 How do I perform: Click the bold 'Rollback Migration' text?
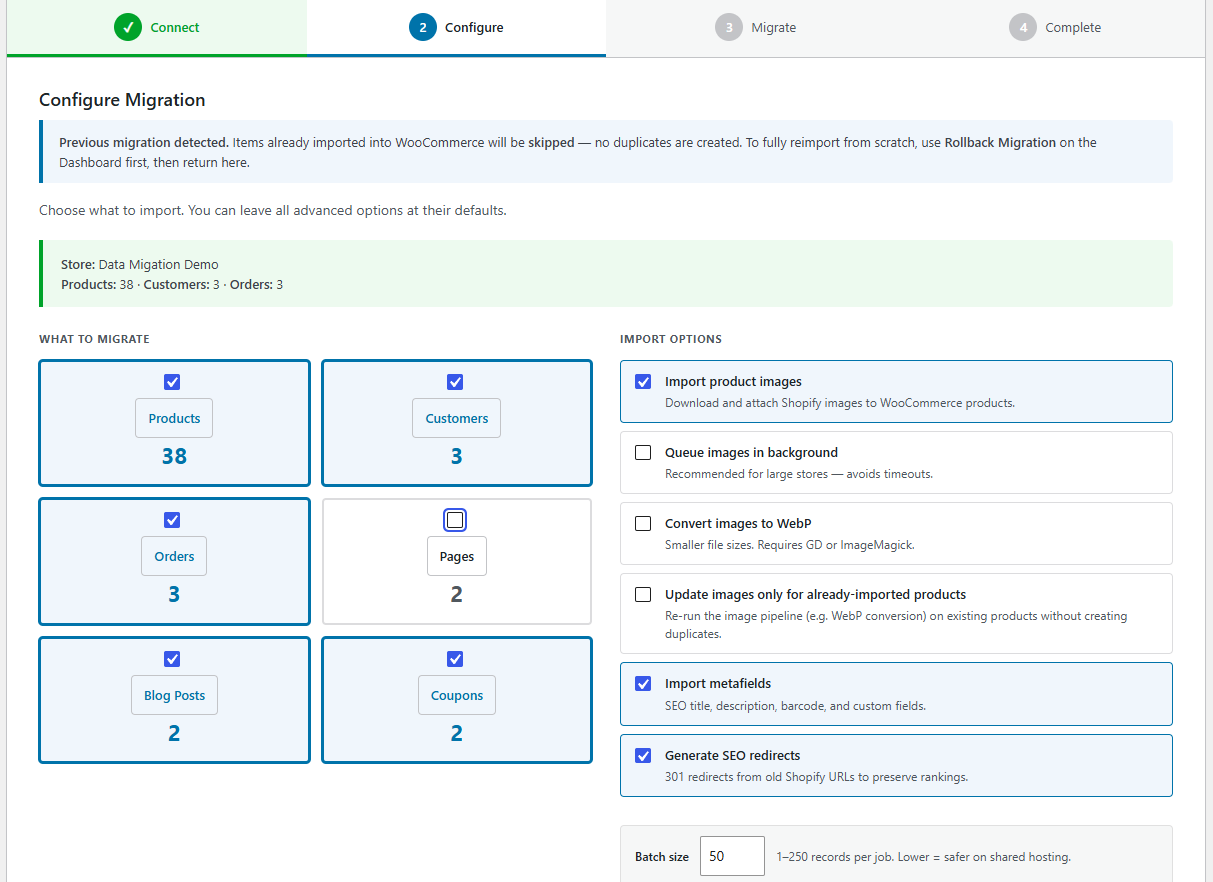pos(1000,143)
